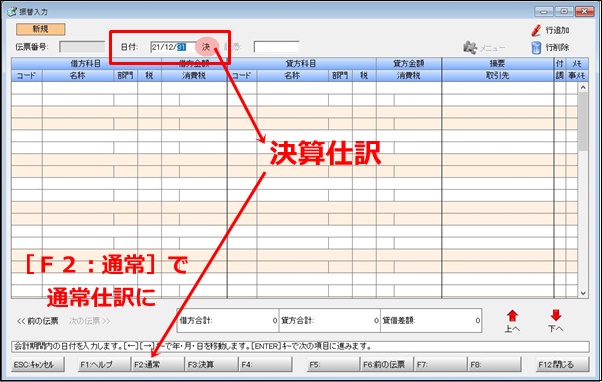Go to << 前の伝票 link
This screenshot has height=382, width=602.
37,321
